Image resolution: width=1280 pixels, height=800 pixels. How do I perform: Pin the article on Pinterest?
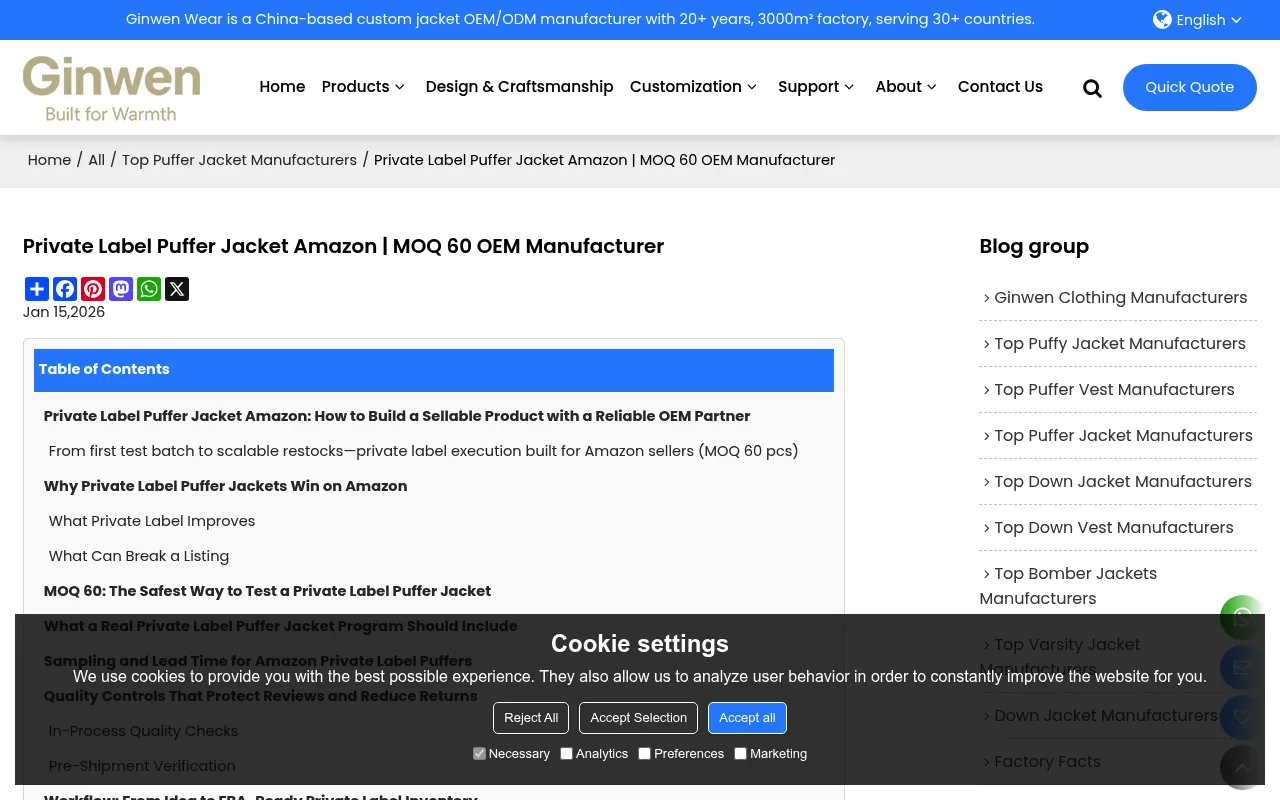click(x=93, y=289)
